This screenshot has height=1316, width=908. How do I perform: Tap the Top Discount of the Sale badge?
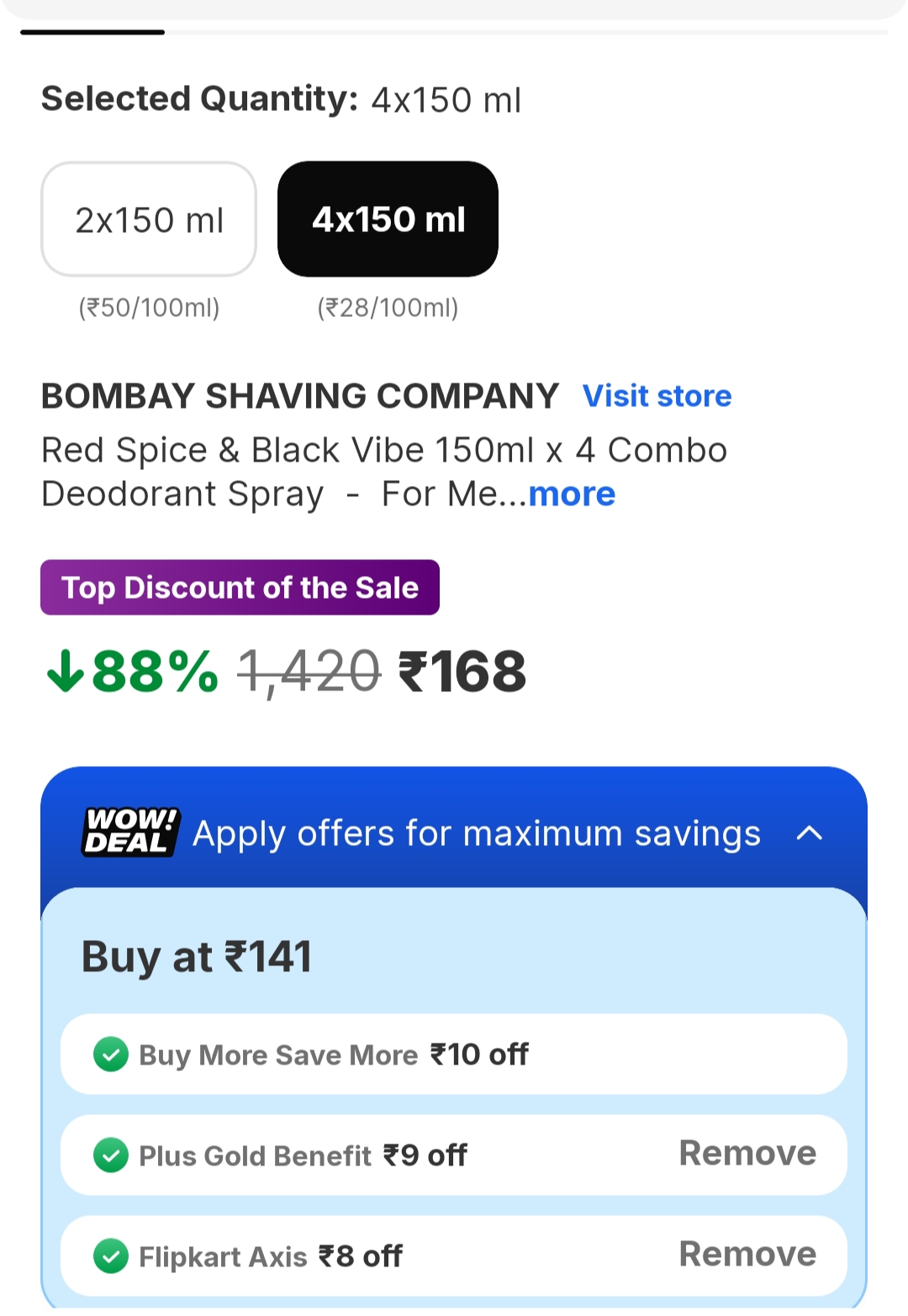pyautogui.click(x=240, y=588)
